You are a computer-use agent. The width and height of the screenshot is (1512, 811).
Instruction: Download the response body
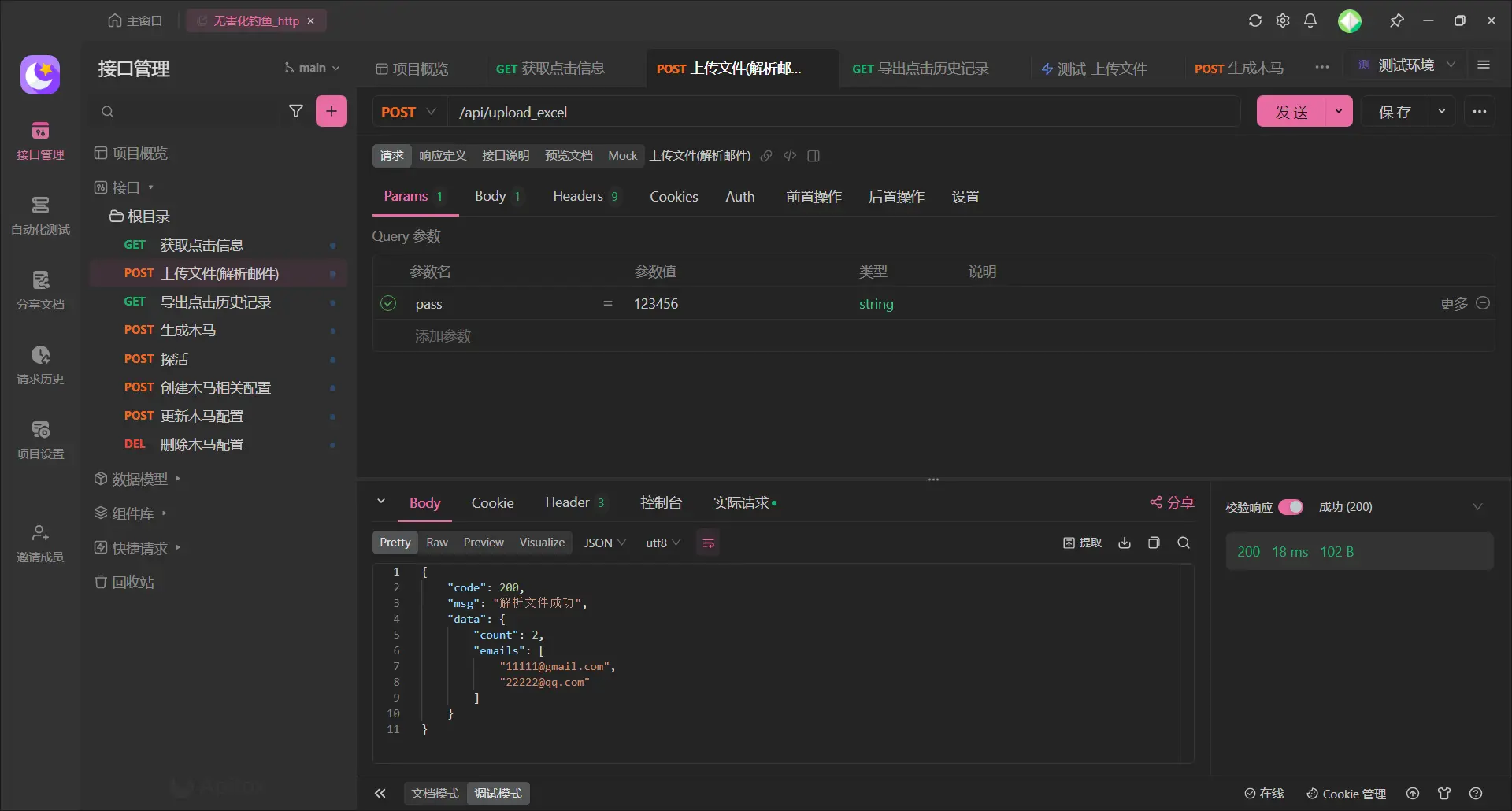coord(1125,543)
